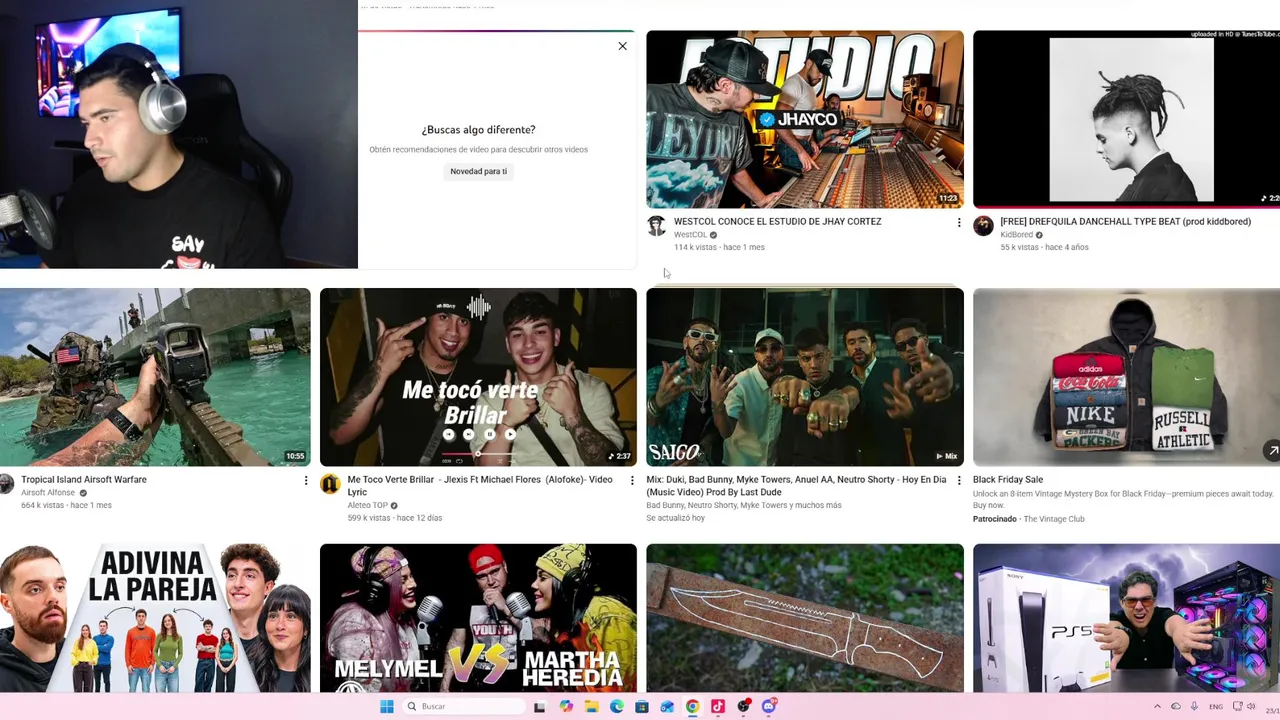Screen dimensions: 1280x720
Task: Open the Airsoft Alfonse channel link
Action: tap(48, 493)
